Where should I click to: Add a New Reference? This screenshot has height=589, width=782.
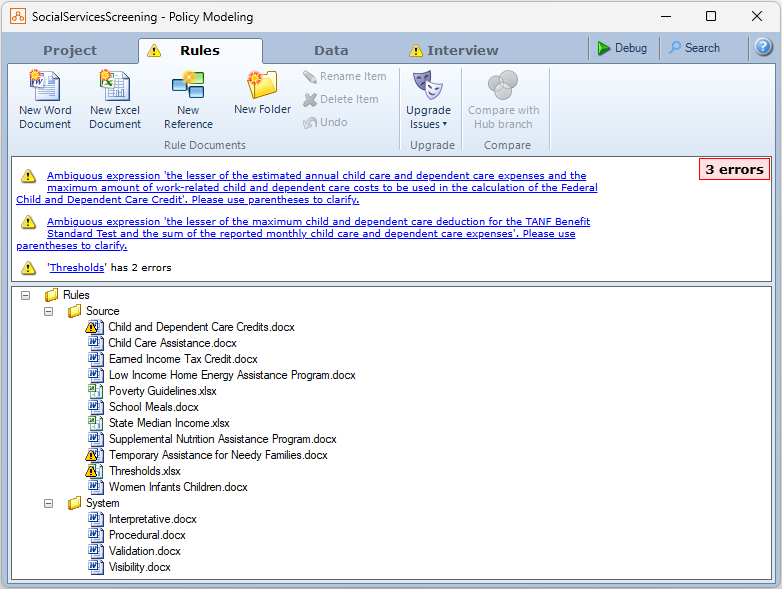(188, 99)
